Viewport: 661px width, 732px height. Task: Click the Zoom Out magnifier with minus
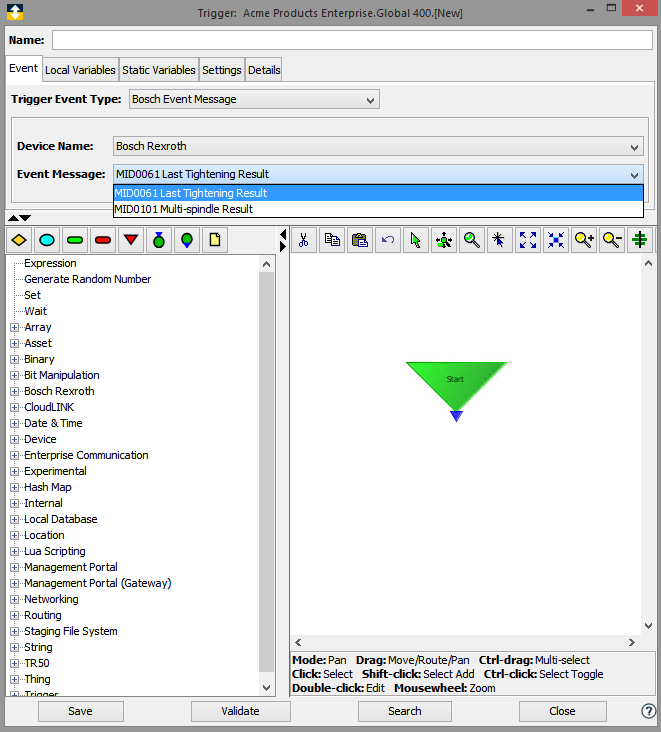pyautogui.click(x=612, y=240)
